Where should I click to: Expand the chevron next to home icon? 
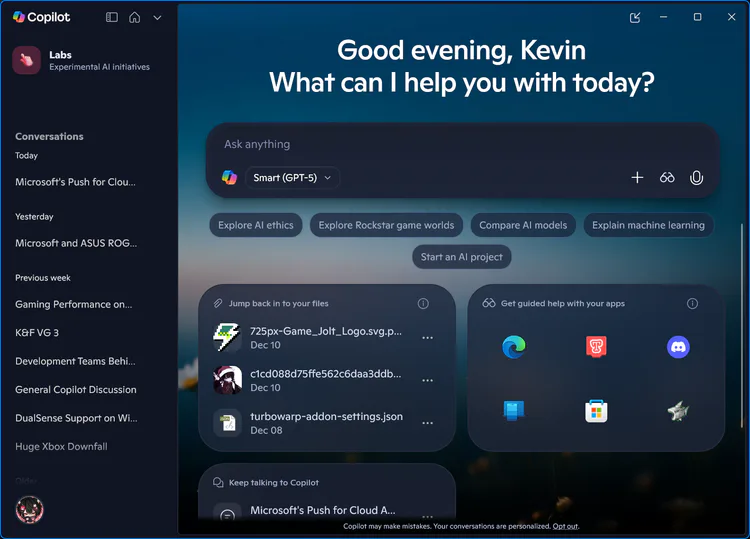pos(157,18)
